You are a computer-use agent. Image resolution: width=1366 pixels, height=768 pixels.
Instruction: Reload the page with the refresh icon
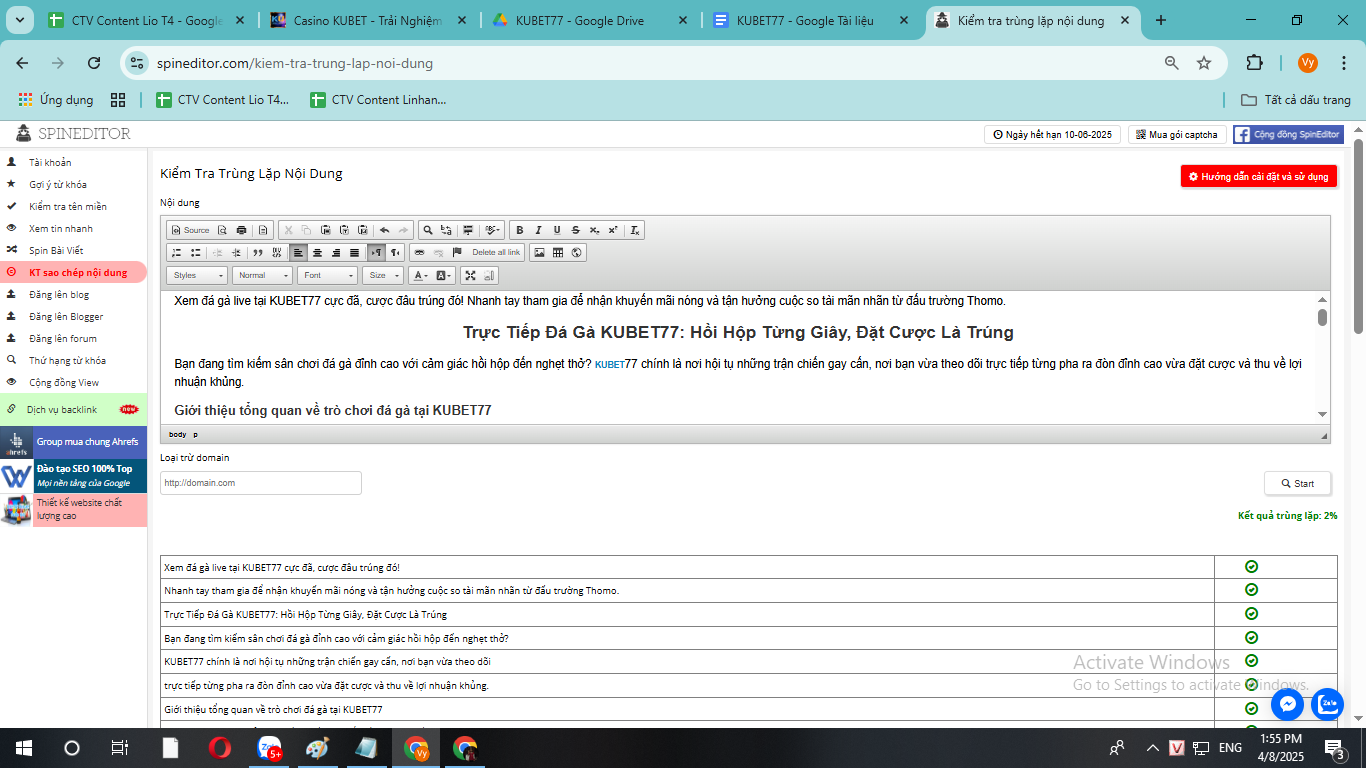94,63
